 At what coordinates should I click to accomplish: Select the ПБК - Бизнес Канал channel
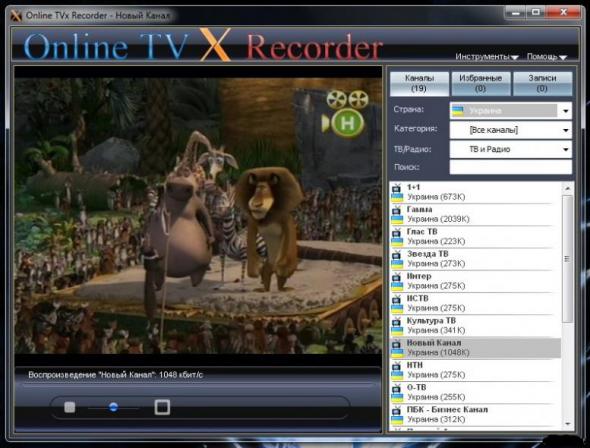coord(475,415)
